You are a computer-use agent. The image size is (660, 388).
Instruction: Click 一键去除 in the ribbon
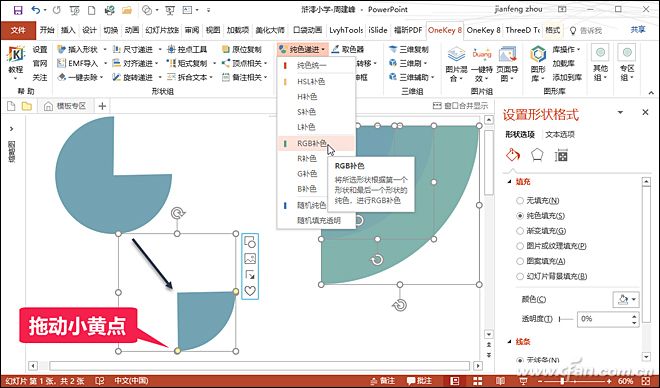[80, 77]
